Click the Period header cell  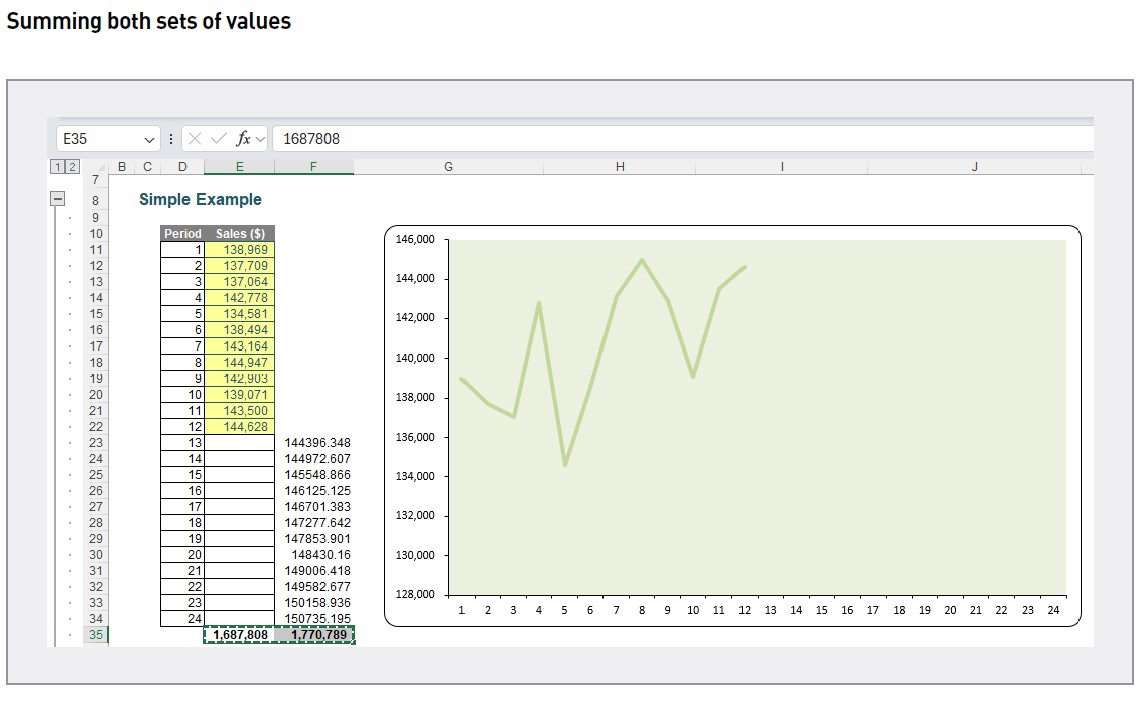point(183,233)
